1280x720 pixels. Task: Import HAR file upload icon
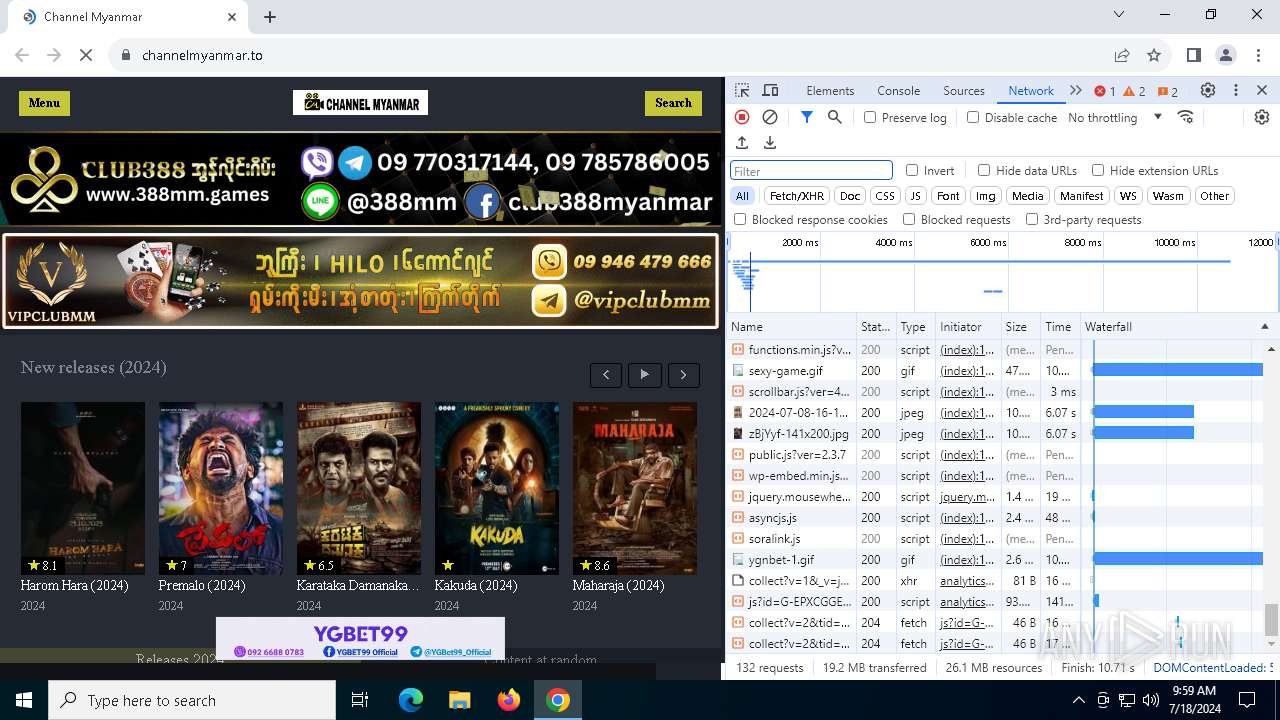pos(742,143)
